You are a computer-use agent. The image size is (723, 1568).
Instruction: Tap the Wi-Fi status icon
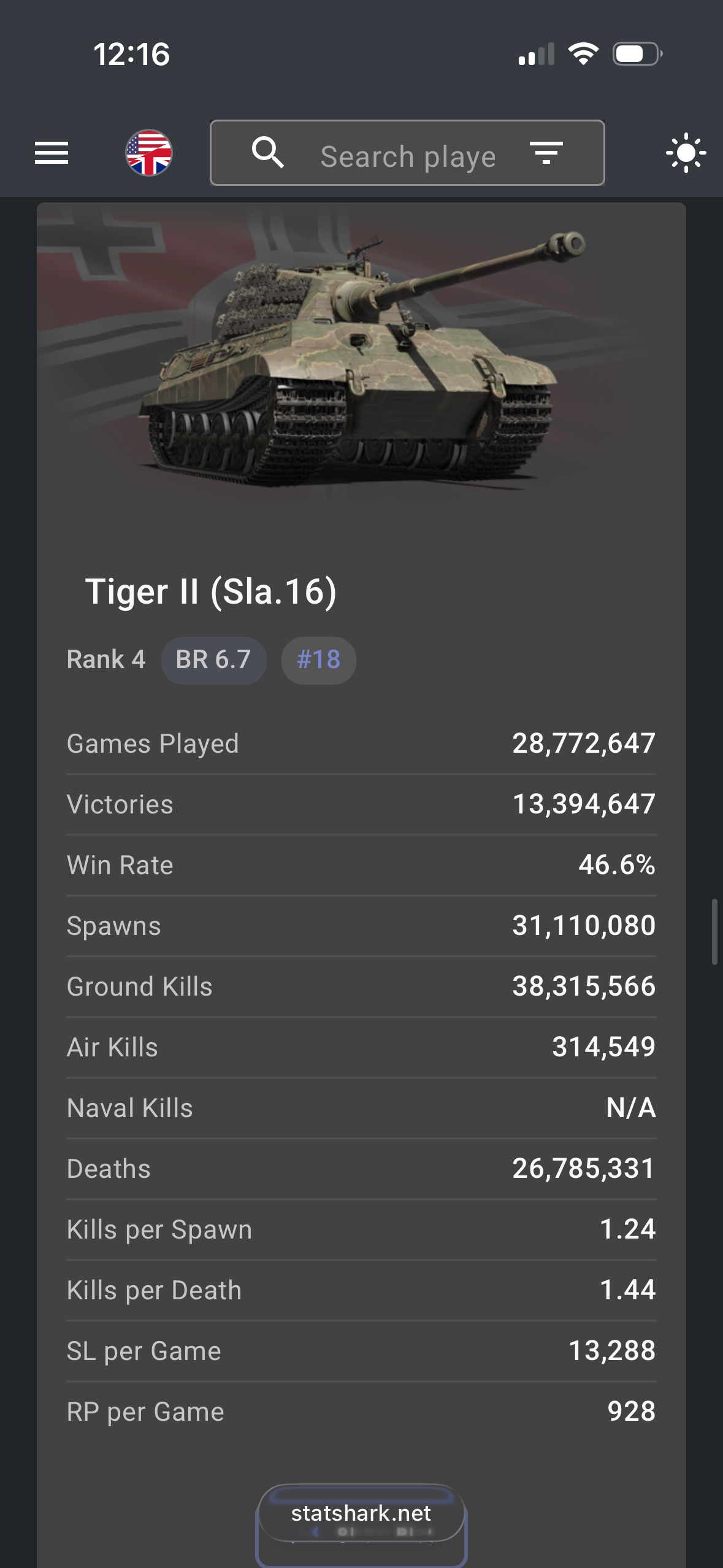(583, 54)
